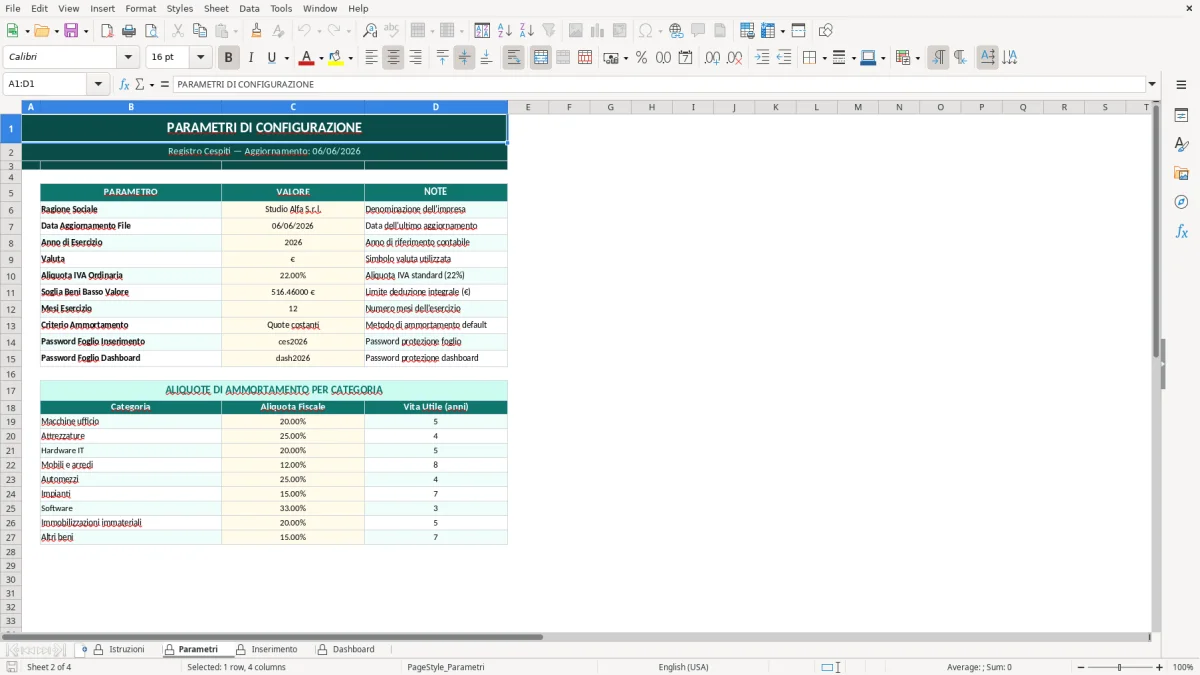Open sidebar Properties deck

(1181, 116)
